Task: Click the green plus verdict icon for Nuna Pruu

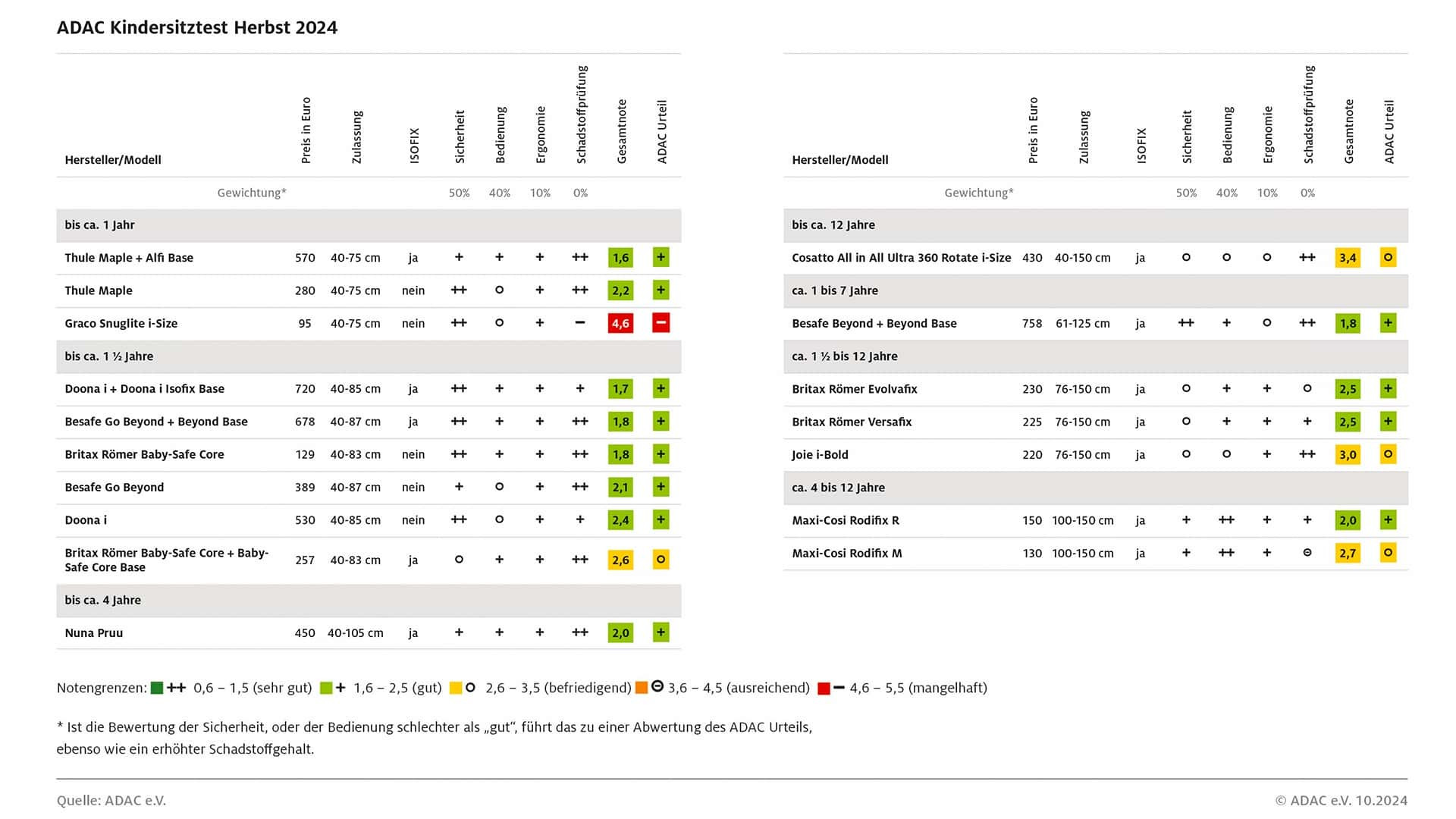Action: pyautogui.click(x=661, y=632)
